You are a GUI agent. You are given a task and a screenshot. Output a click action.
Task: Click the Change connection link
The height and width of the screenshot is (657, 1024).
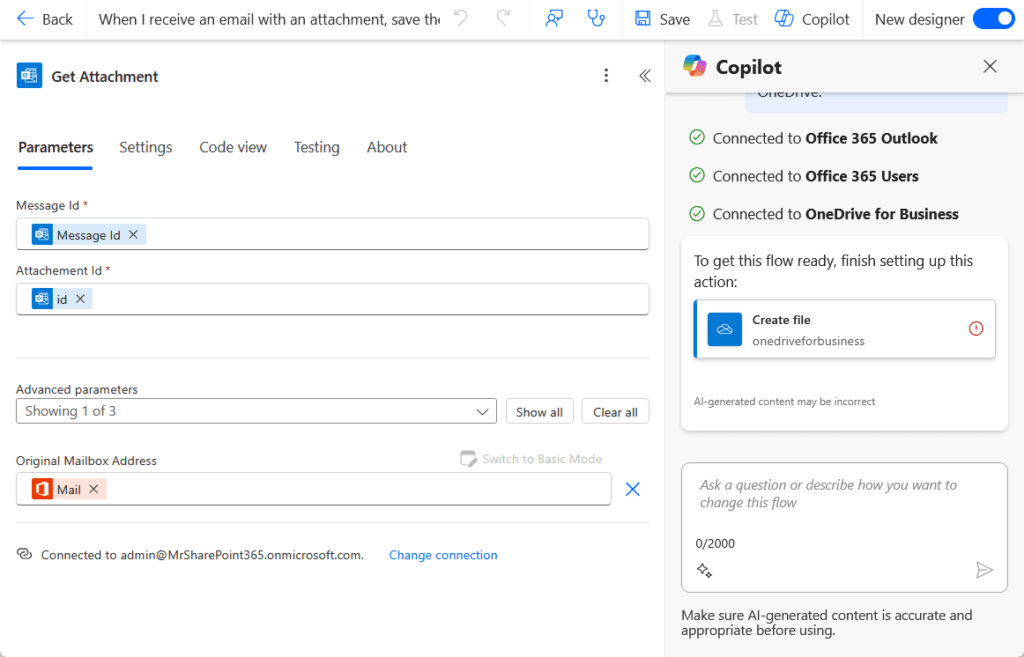(443, 554)
